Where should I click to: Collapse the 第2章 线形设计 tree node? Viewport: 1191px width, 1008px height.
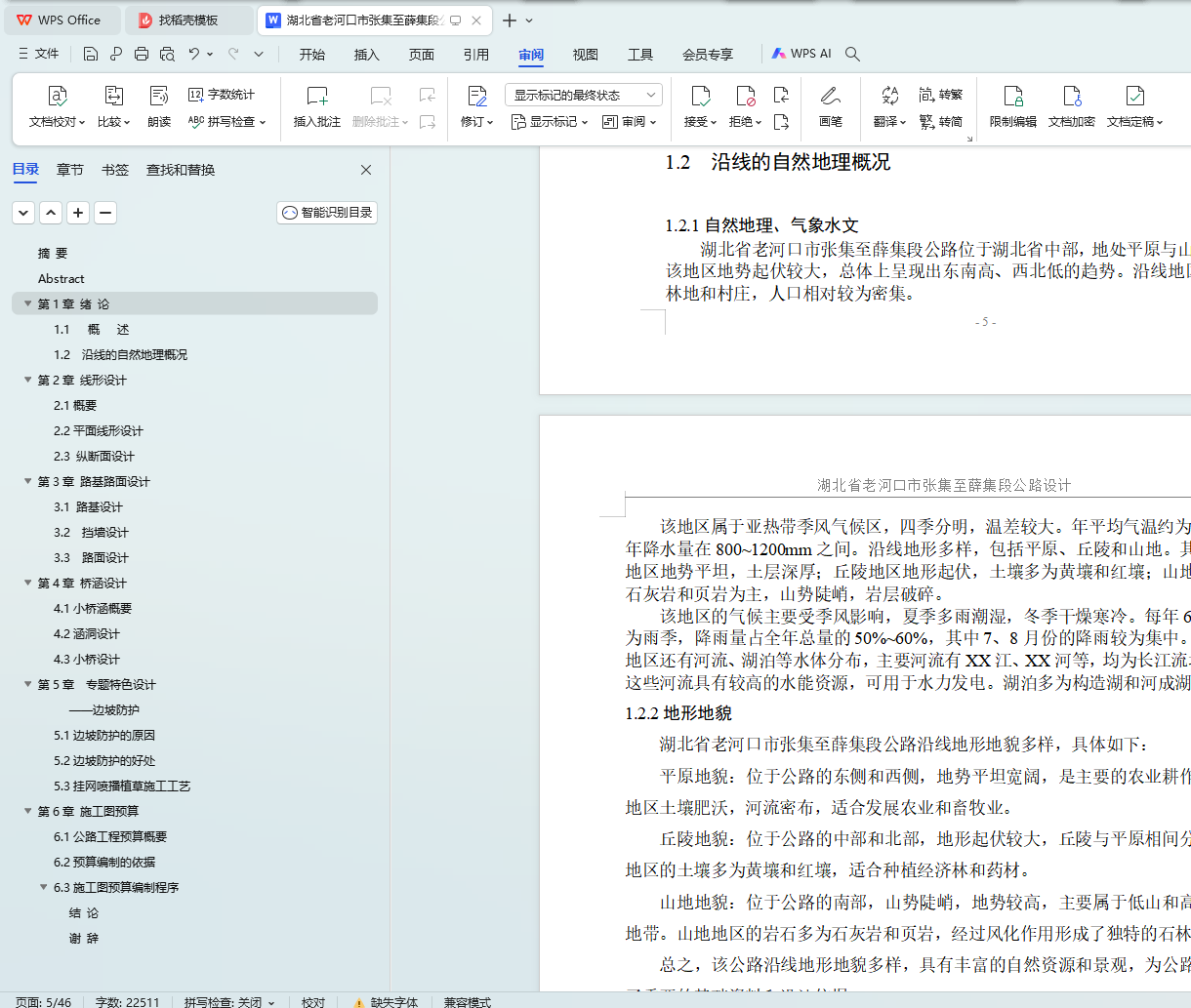(x=28, y=380)
